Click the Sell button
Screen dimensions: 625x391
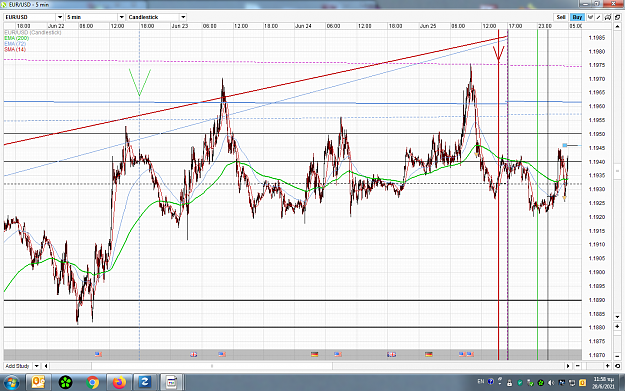tap(561, 17)
